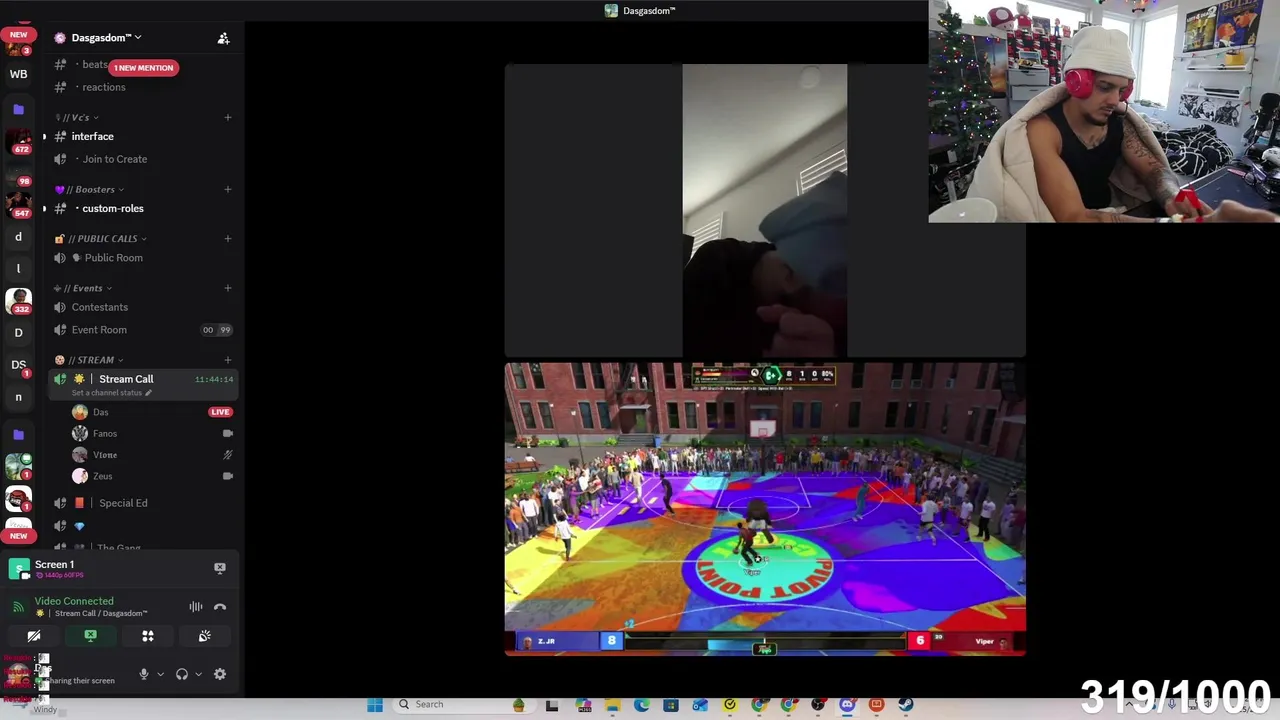Disconnect from the Stream Call voice channel
Screen dimensions: 1280x720
coord(220,607)
